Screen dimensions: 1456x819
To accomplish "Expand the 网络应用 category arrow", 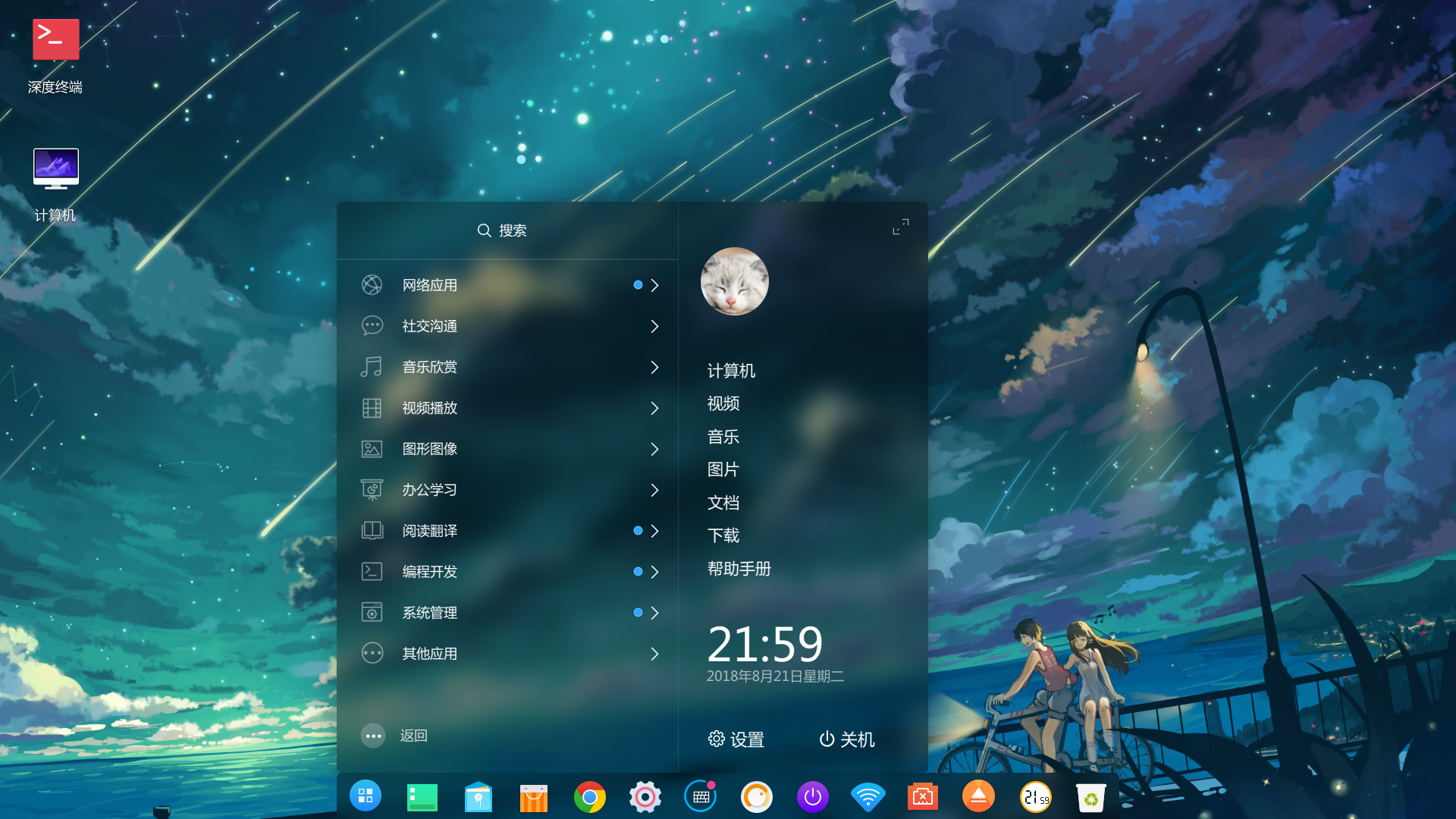I will pyautogui.click(x=654, y=285).
